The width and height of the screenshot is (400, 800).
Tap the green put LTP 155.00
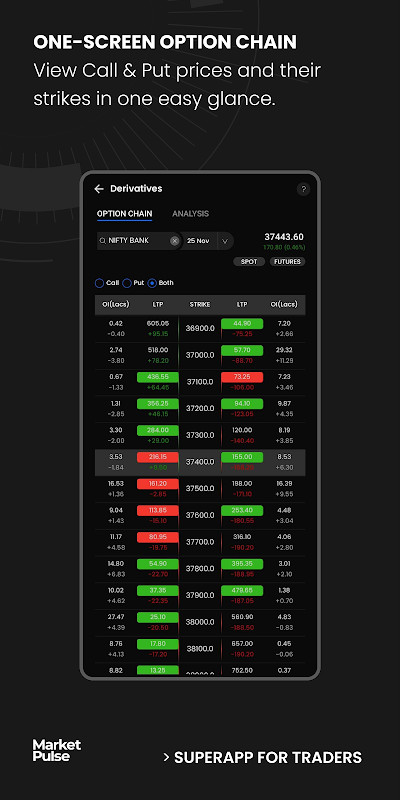[x=242, y=457]
